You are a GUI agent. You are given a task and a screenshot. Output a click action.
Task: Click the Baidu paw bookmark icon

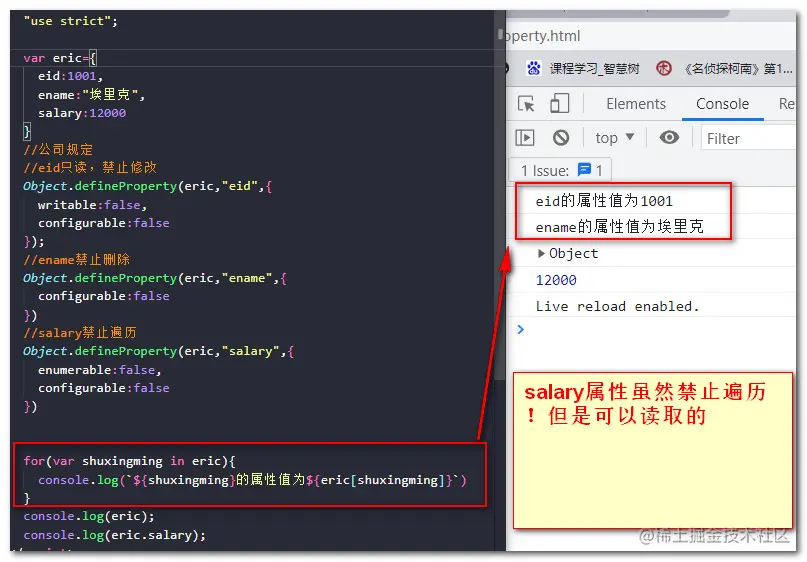click(534, 68)
